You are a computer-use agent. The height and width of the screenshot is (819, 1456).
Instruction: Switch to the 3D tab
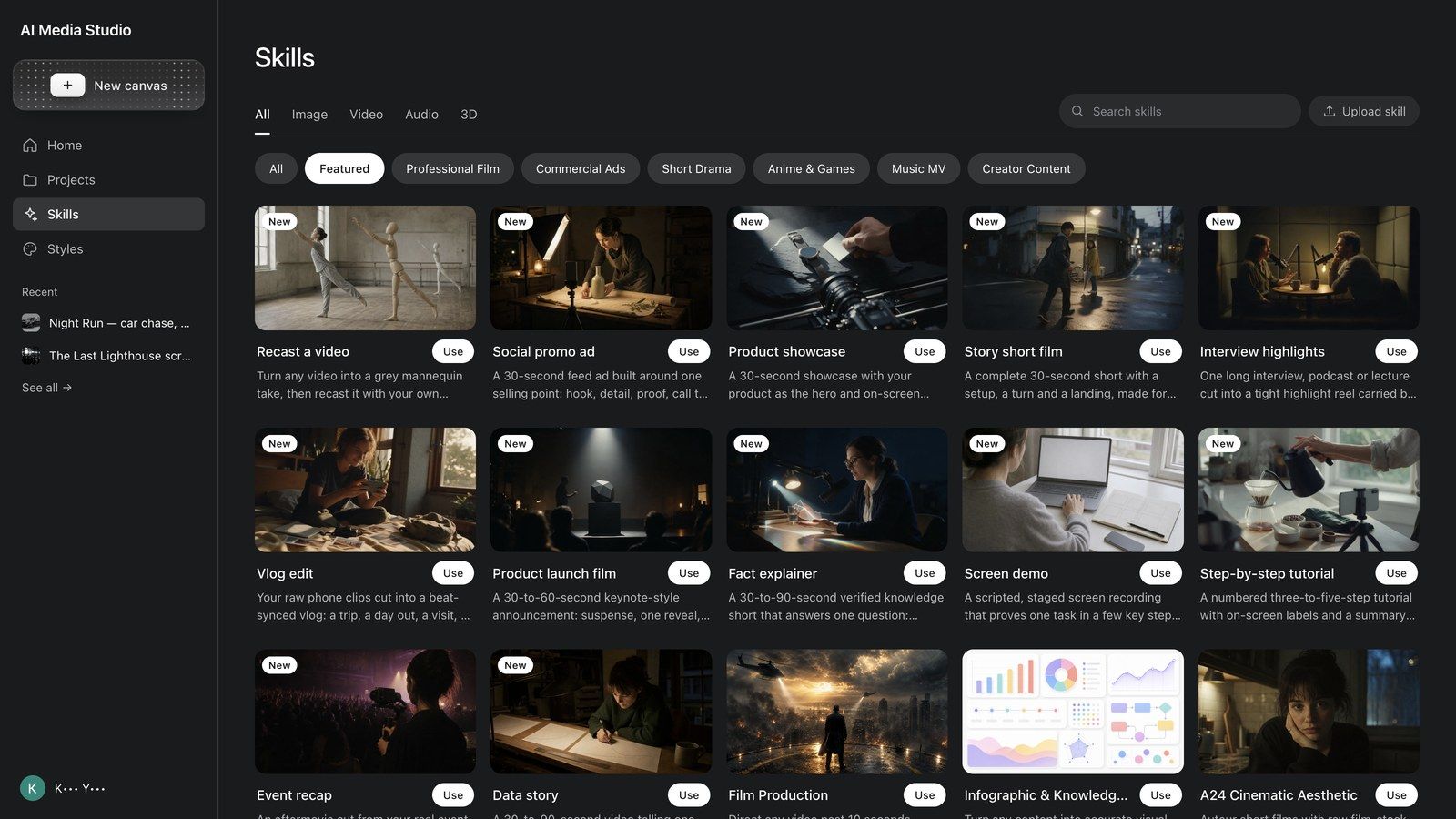(x=469, y=115)
